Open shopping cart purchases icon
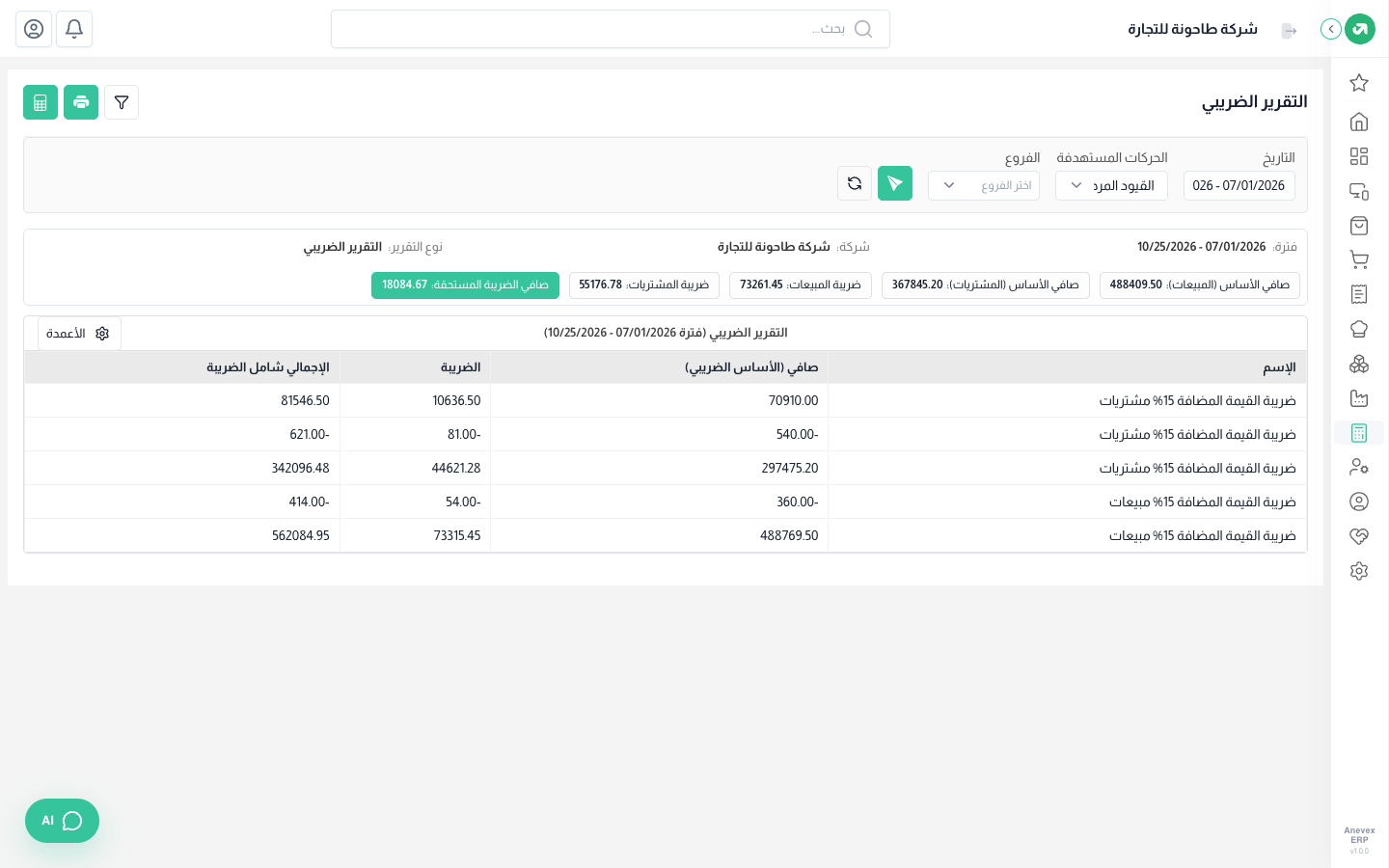This screenshot has width=1389, height=868. pos(1359,259)
